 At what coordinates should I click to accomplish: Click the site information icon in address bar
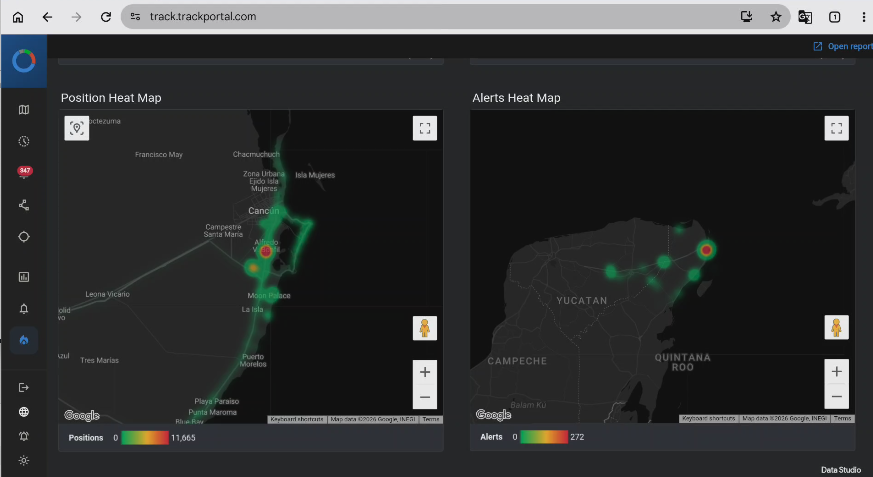tap(135, 17)
